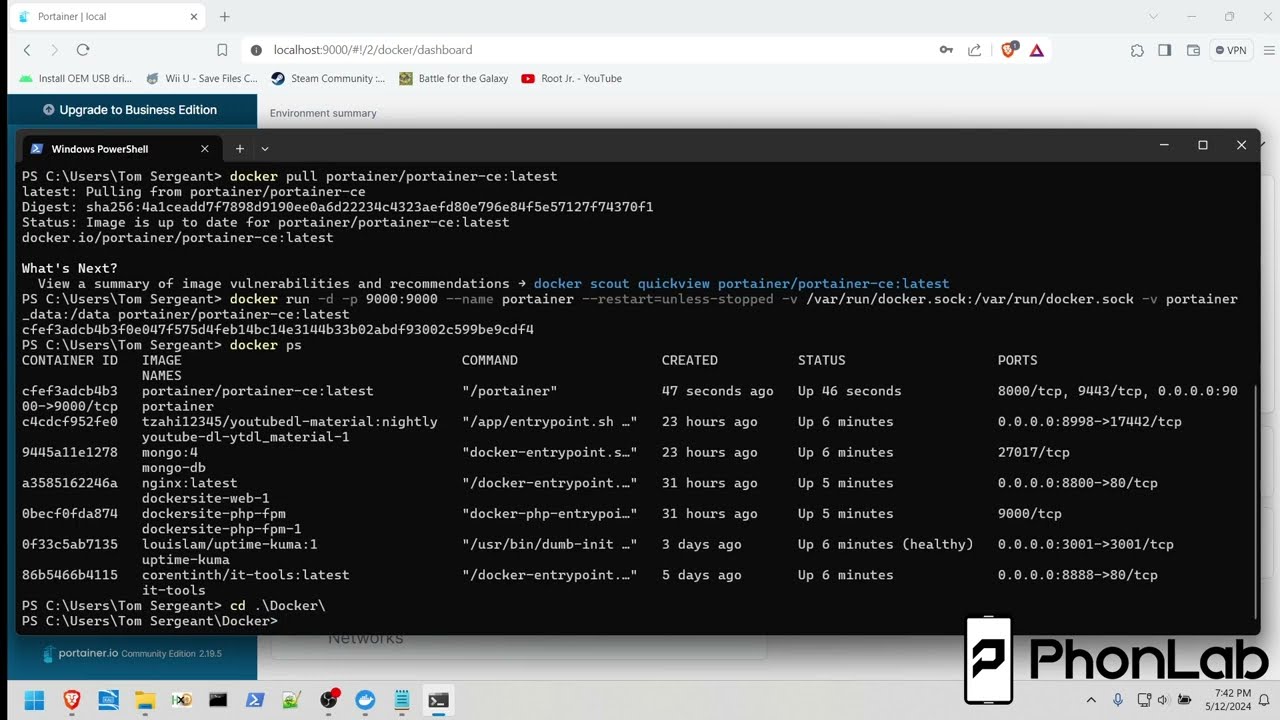Image resolution: width=1280 pixels, height=720 pixels.
Task: Click the 'mongo-db' container name
Action: (x=174, y=468)
